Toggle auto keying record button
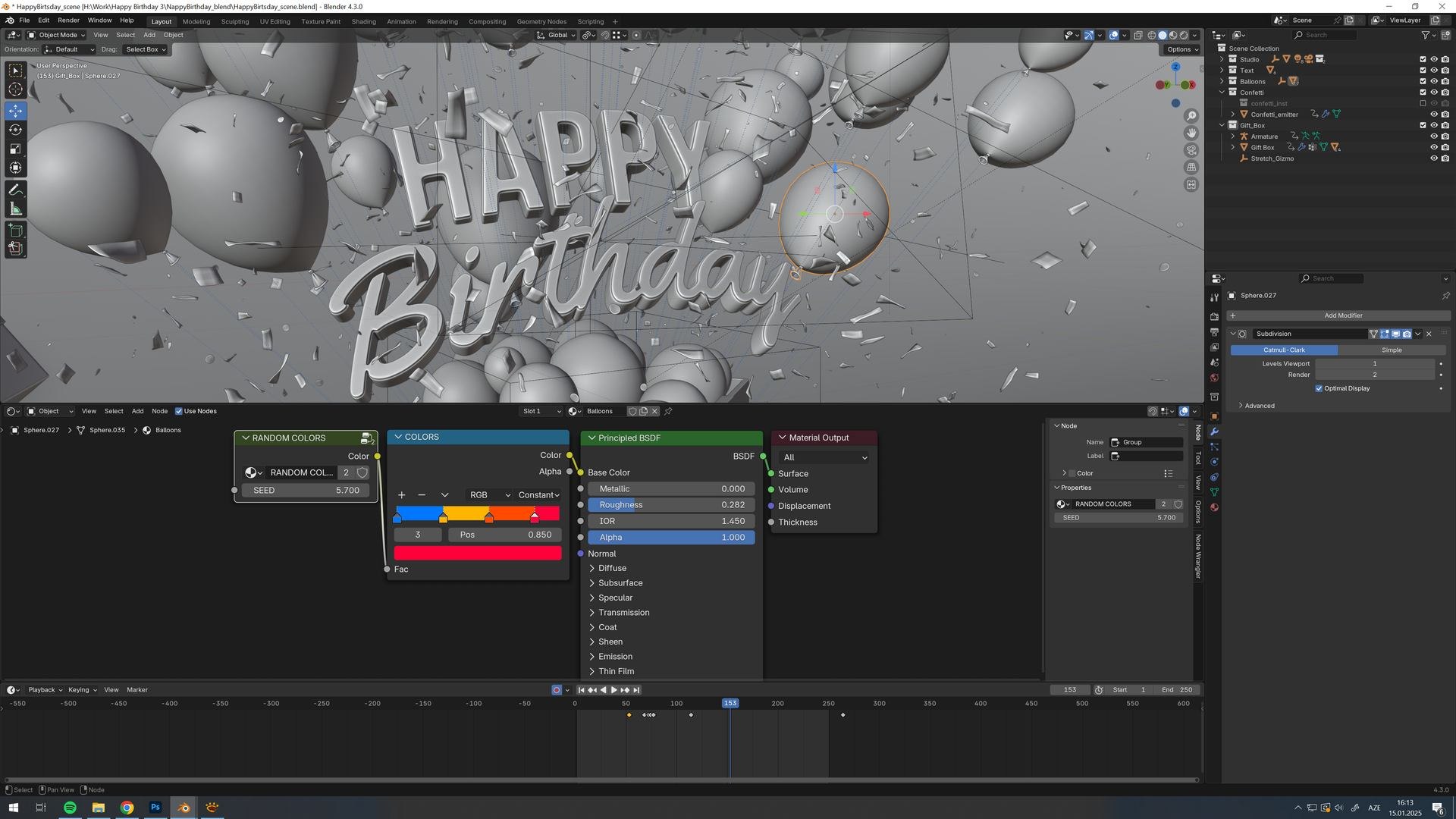This screenshot has height=819, width=1456. tap(557, 690)
